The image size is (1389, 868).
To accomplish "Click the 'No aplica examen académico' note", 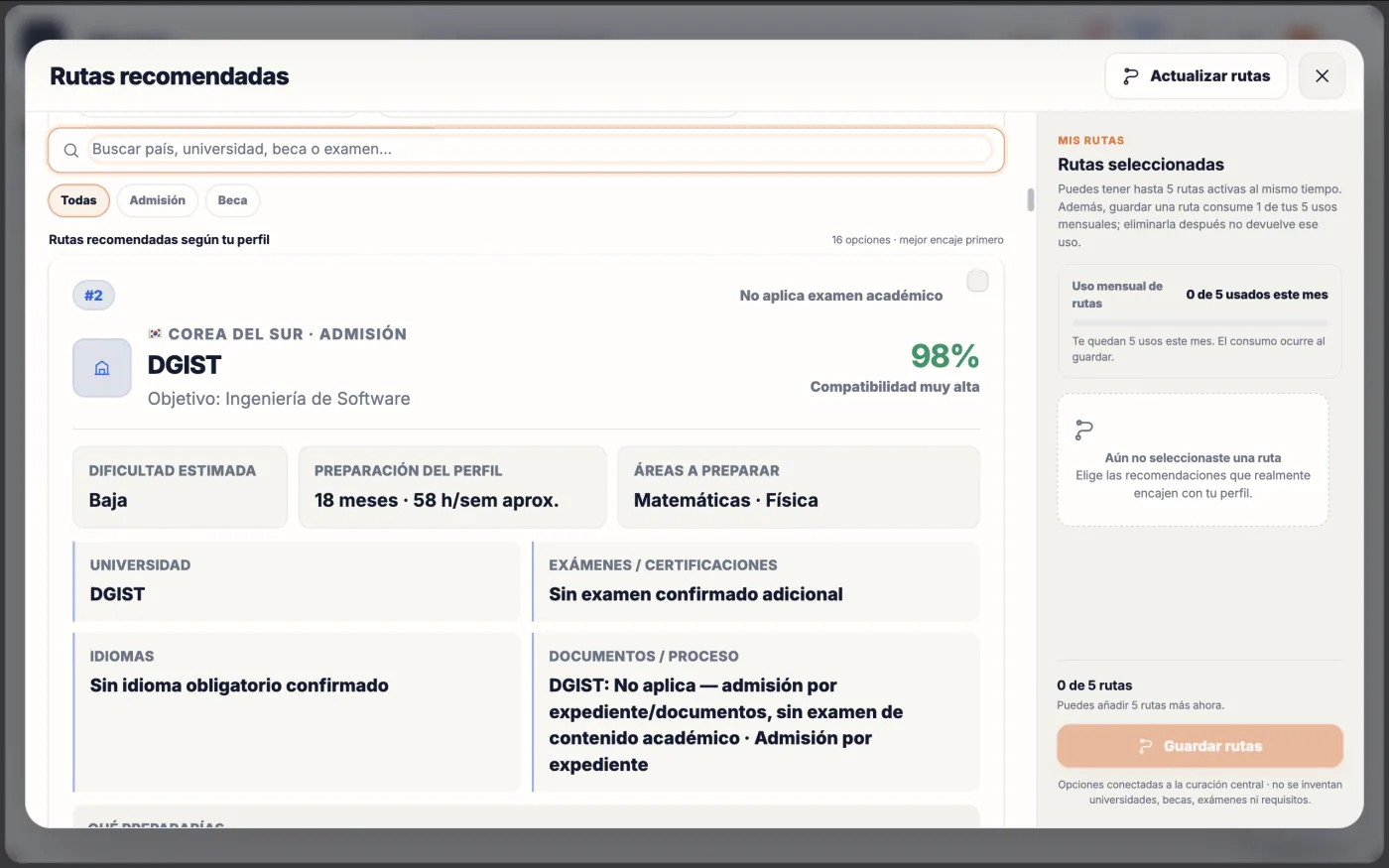I will (841, 296).
